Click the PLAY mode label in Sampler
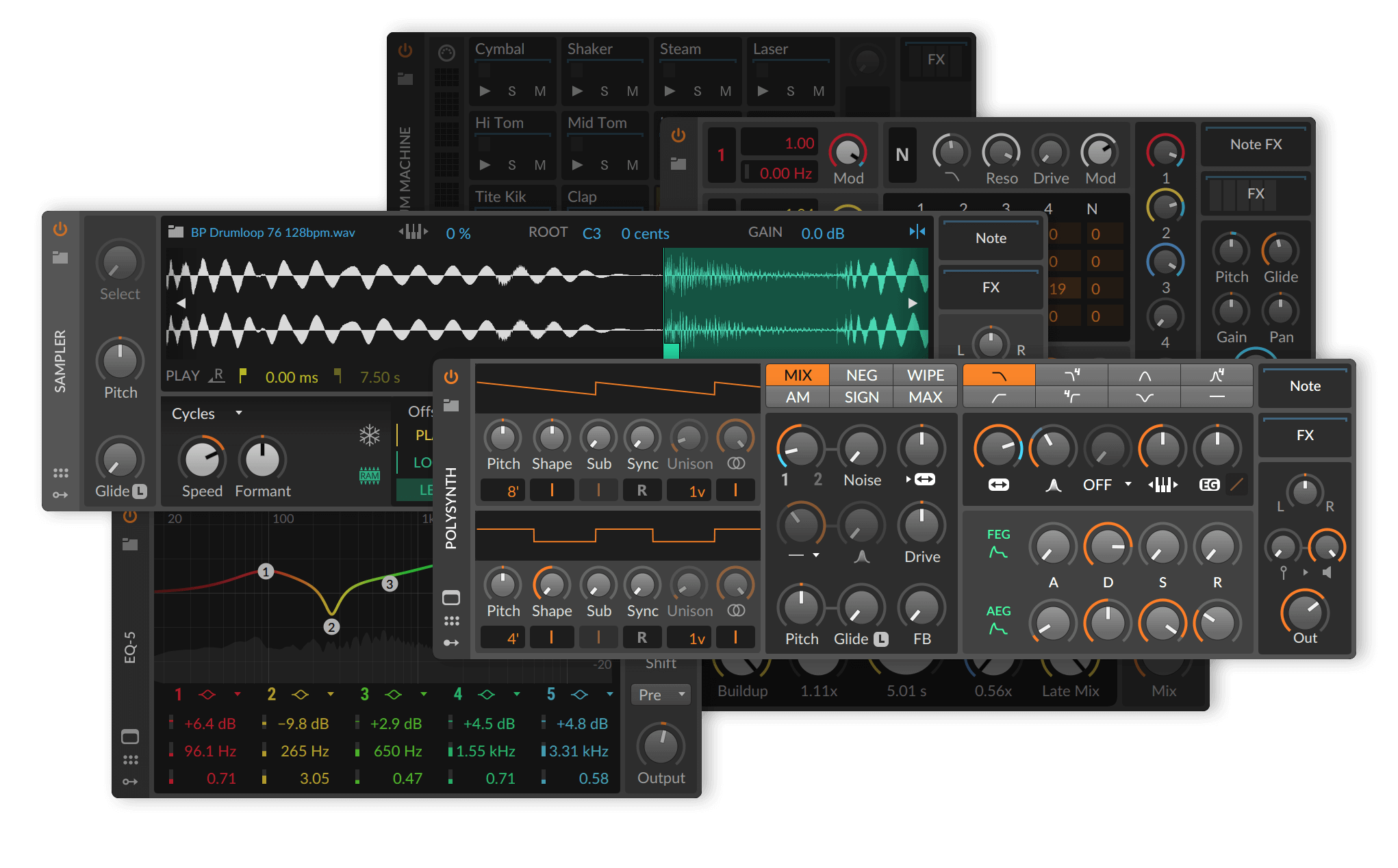The height and width of the screenshot is (868, 1398). click(x=182, y=375)
